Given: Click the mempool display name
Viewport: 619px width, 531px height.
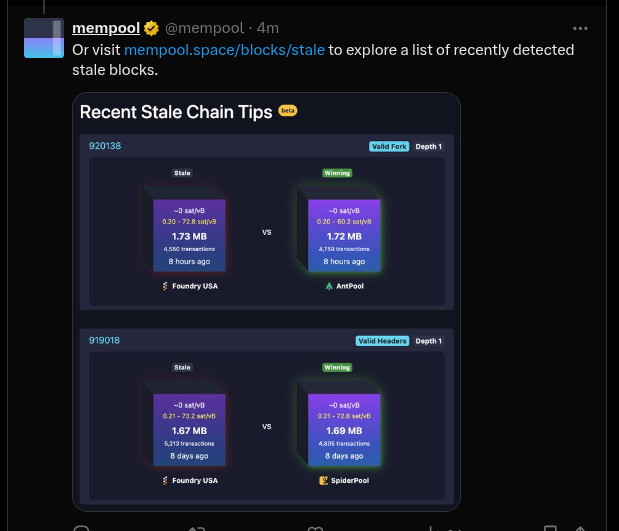Looking at the screenshot, I should (105, 28).
